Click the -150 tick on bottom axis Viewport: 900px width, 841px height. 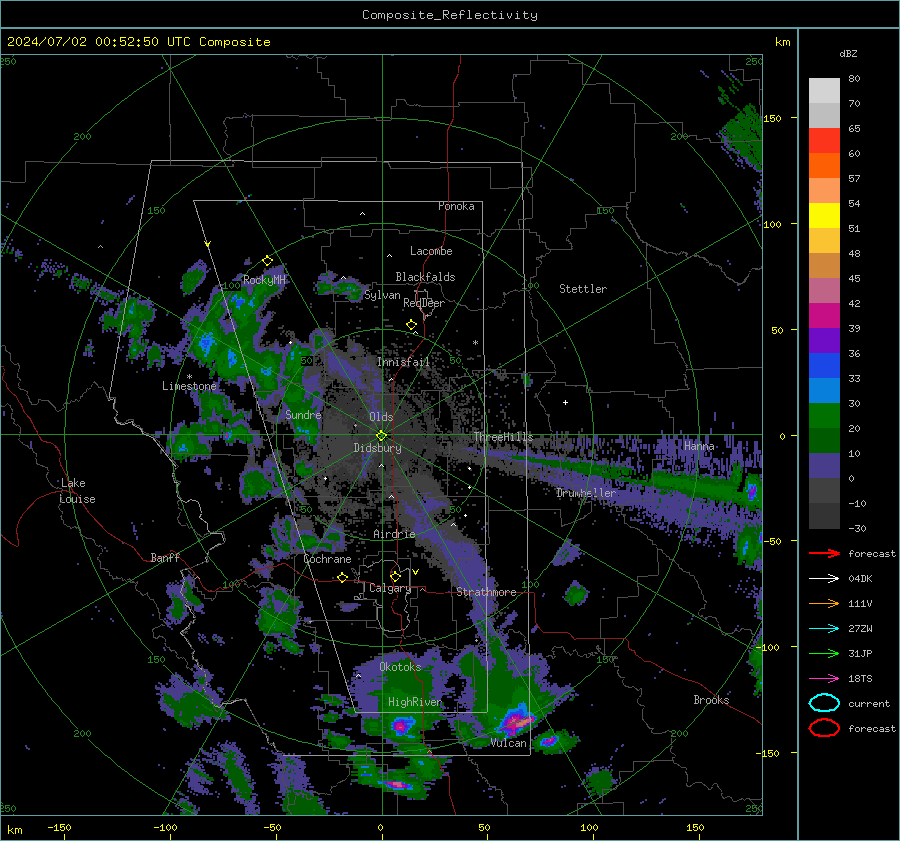[59, 827]
